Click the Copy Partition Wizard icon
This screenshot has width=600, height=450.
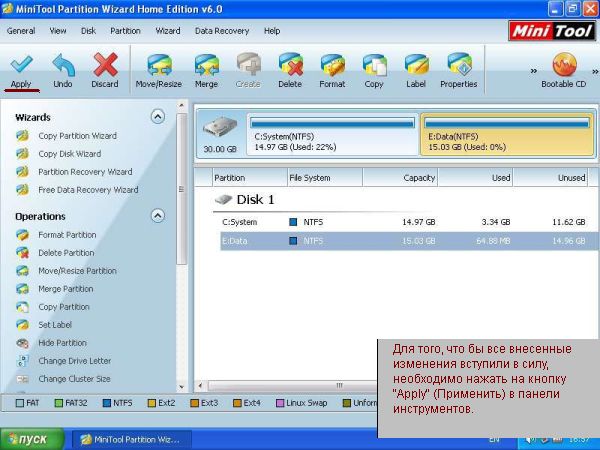point(23,136)
